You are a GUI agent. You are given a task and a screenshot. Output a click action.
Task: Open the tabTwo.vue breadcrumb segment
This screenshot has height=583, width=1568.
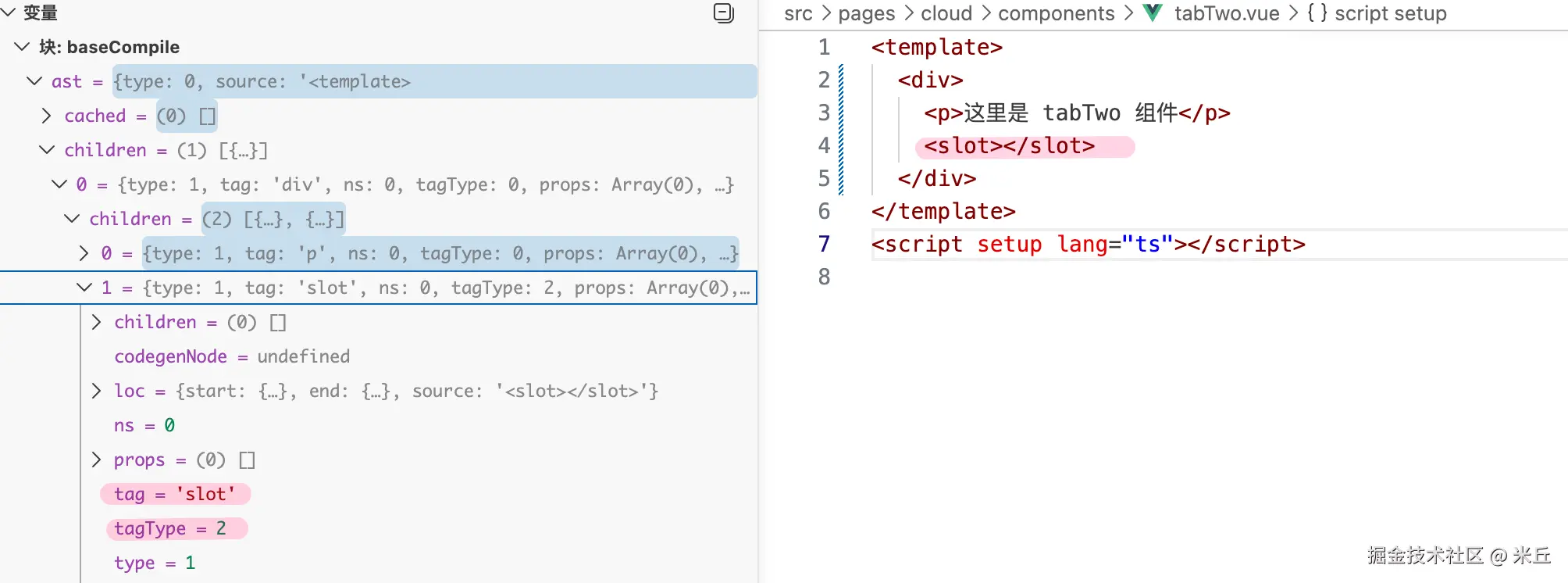pos(1227,13)
